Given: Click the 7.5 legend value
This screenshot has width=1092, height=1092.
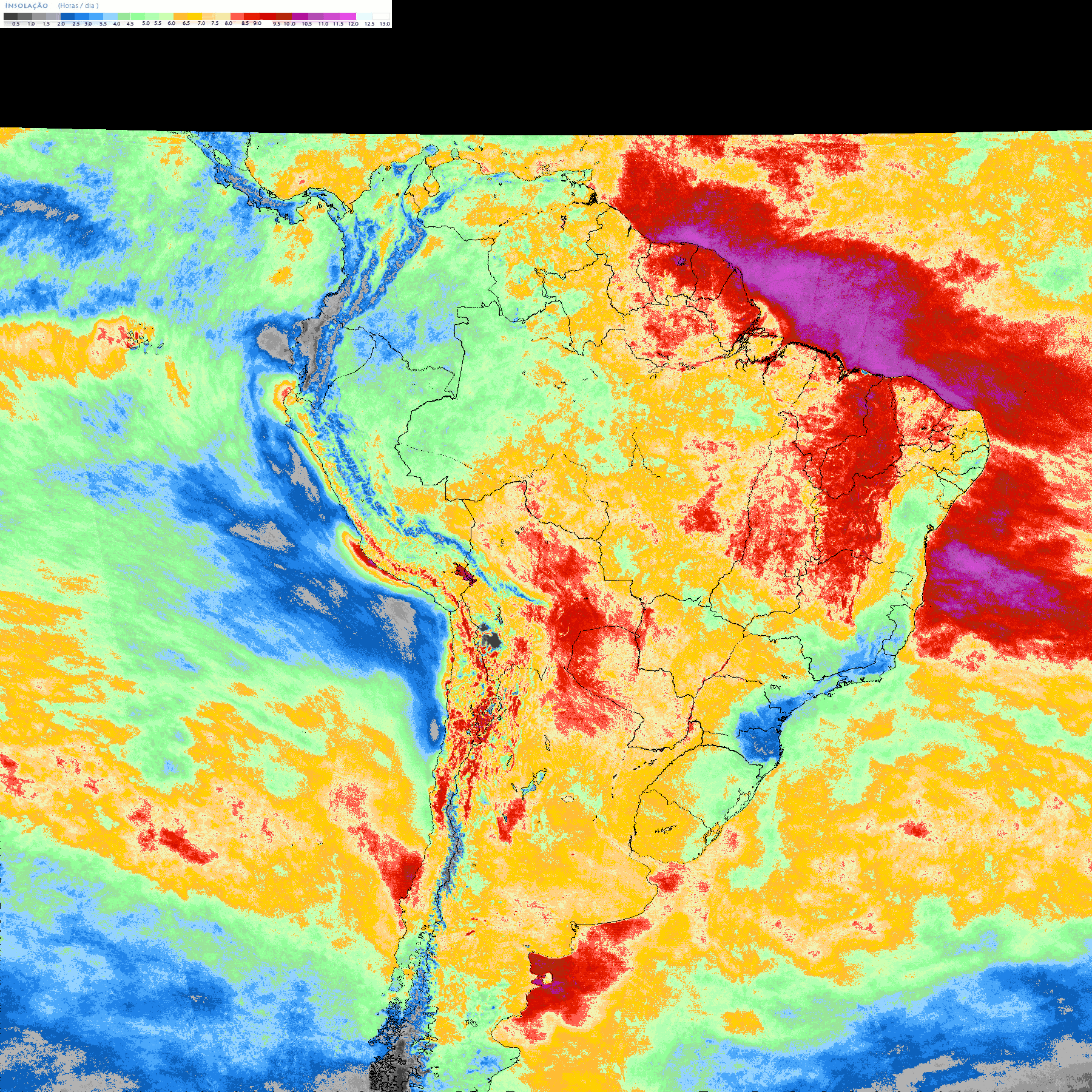Looking at the screenshot, I should pos(215,23).
